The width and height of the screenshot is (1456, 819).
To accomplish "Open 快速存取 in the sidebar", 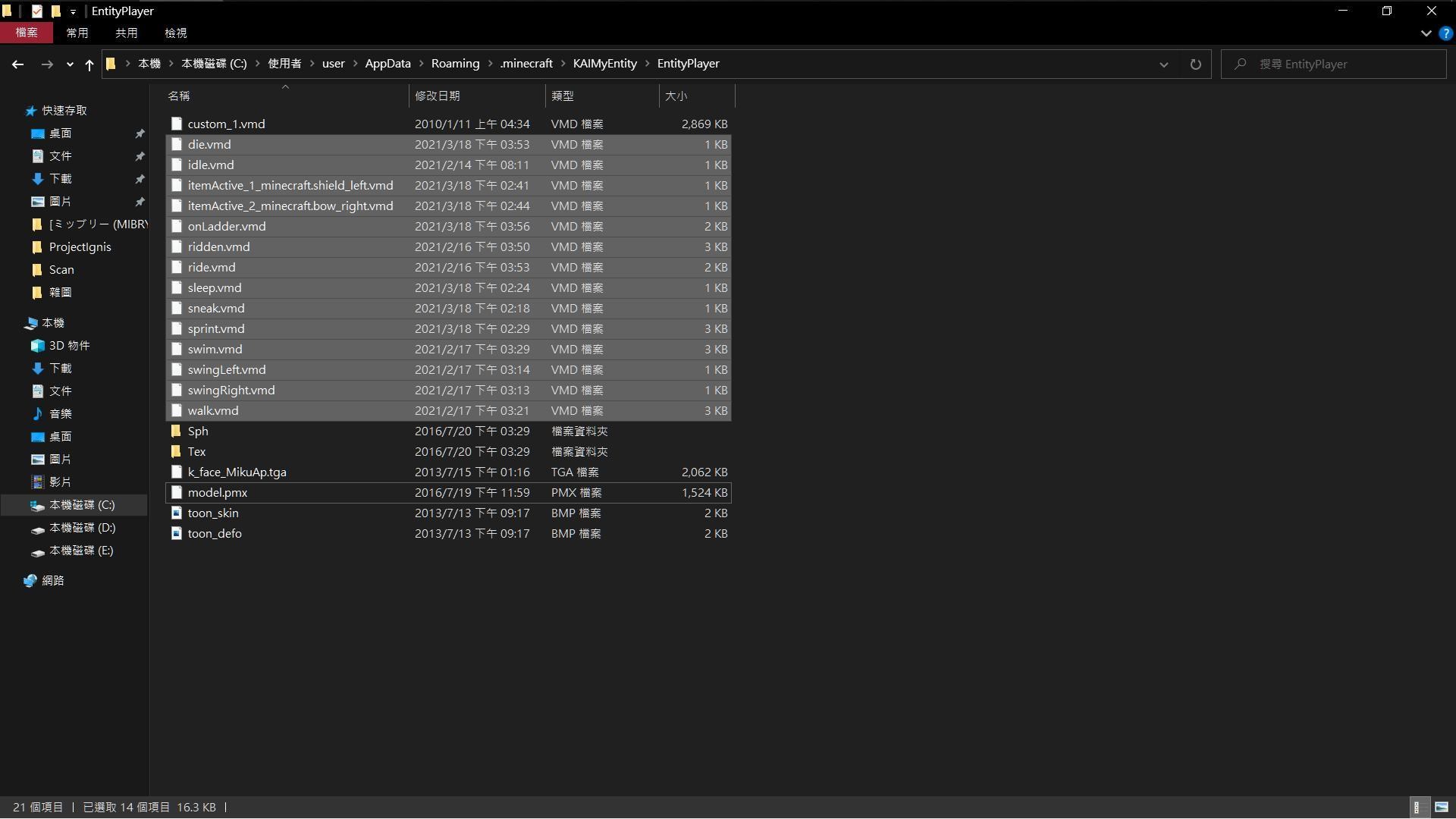I will [64, 111].
